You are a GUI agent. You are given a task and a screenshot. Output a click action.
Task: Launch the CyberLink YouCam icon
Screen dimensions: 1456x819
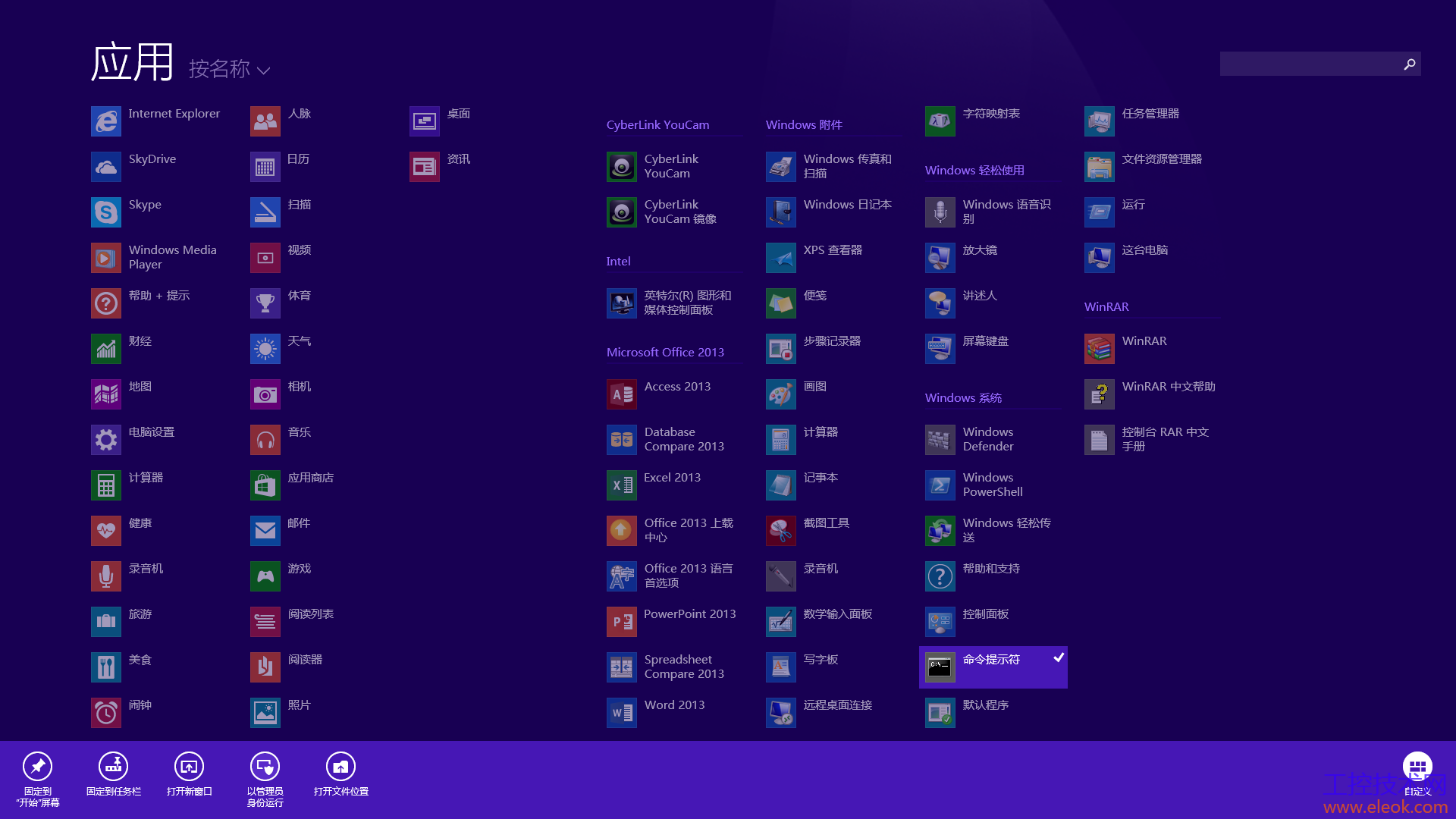(x=622, y=167)
